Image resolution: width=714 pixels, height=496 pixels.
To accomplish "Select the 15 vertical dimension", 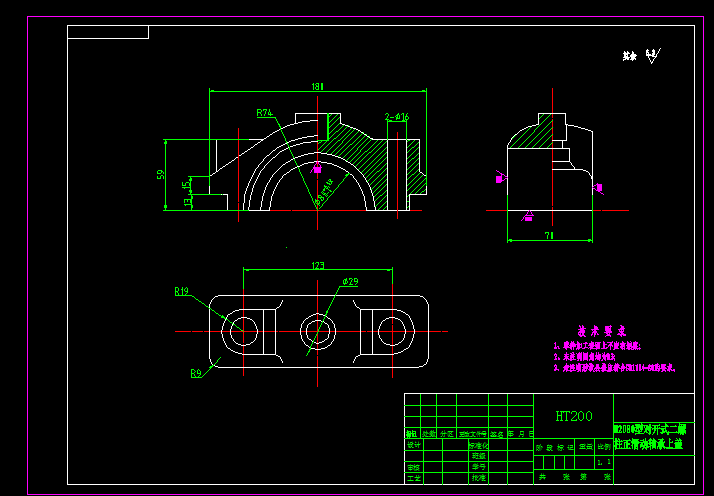I will (x=186, y=185).
